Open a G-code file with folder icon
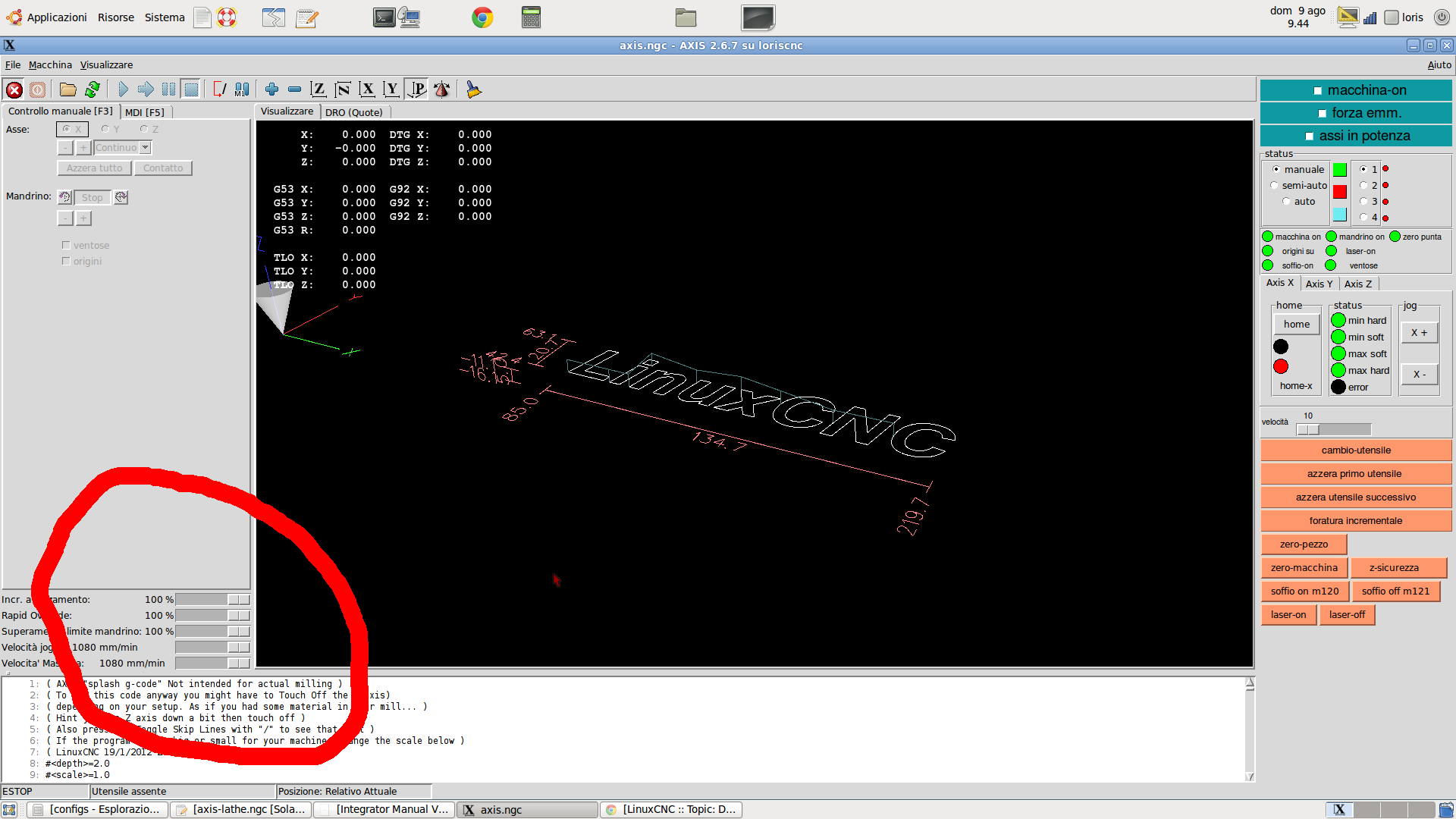 click(x=68, y=90)
